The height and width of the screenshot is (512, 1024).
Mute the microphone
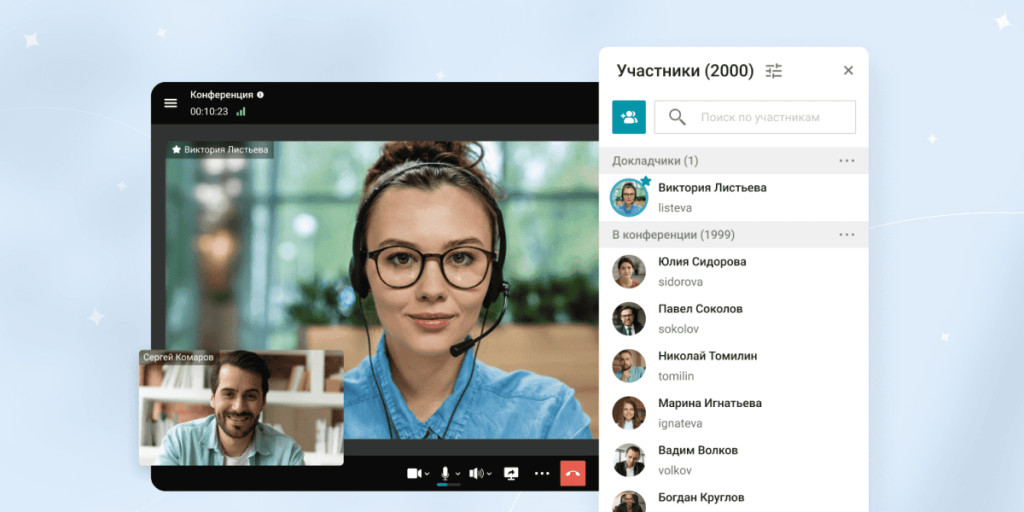point(445,473)
